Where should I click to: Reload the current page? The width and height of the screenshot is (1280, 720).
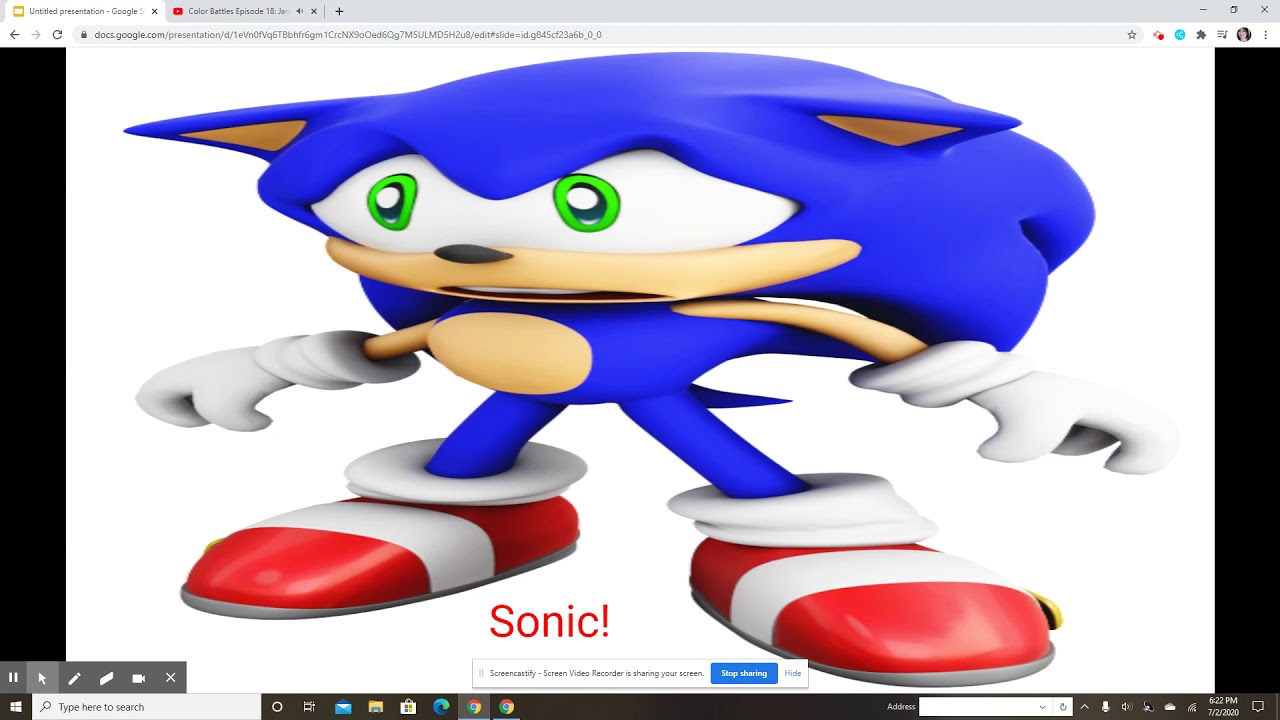click(57, 35)
